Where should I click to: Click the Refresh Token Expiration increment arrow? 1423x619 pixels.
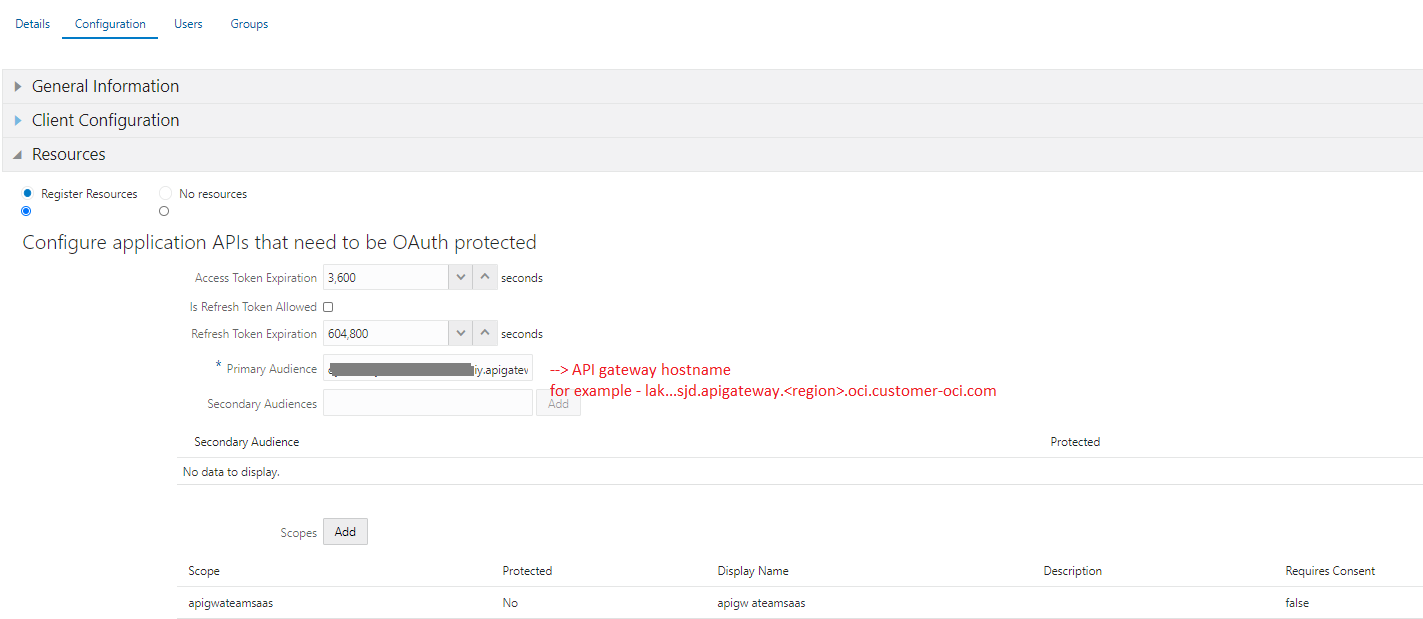[x=485, y=333]
